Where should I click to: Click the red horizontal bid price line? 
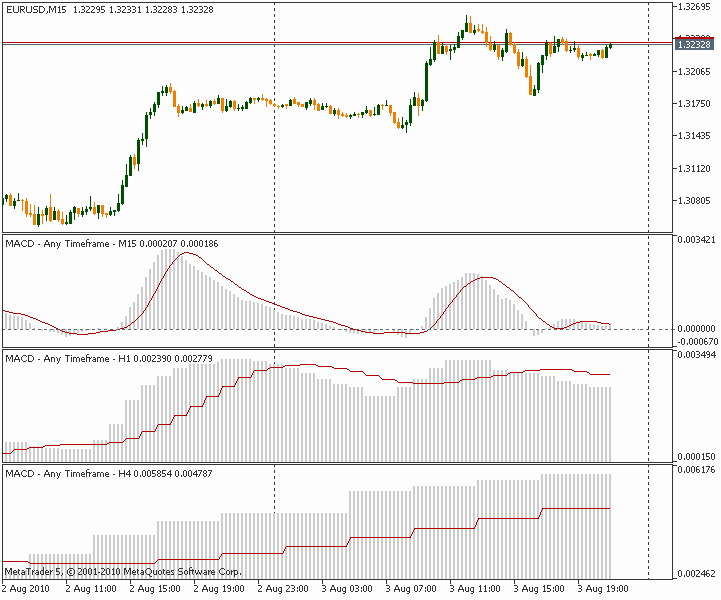300,43
